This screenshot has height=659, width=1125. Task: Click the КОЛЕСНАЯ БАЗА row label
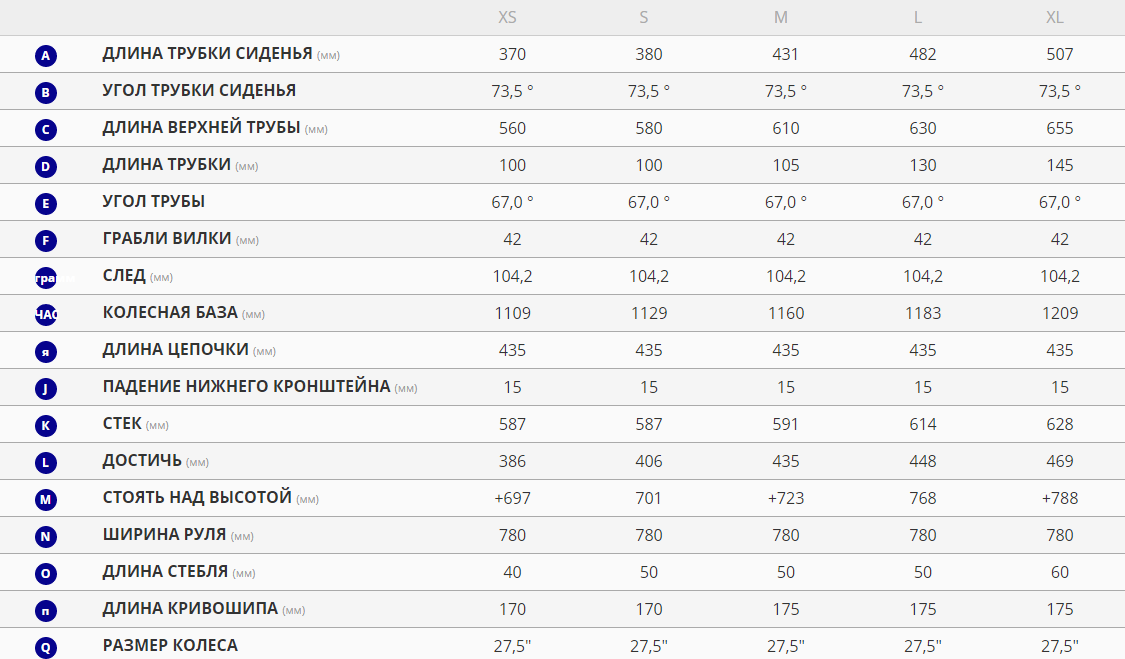pyautogui.click(x=170, y=312)
